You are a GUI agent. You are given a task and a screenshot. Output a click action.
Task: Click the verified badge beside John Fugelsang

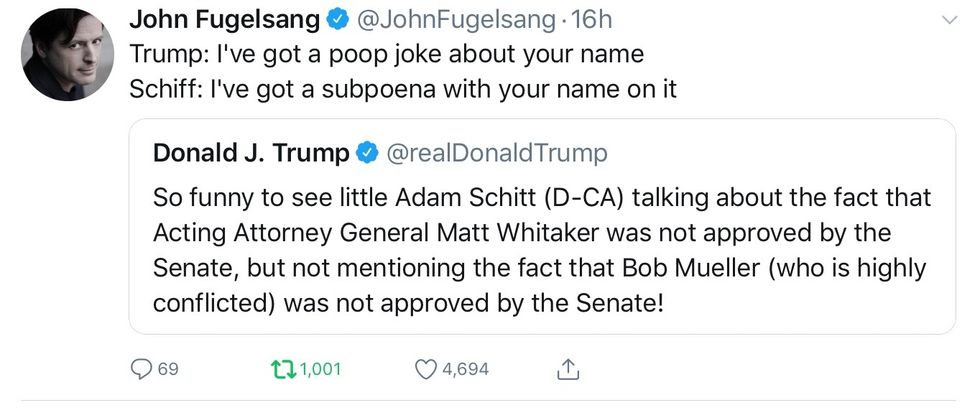click(x=339, y=21)
